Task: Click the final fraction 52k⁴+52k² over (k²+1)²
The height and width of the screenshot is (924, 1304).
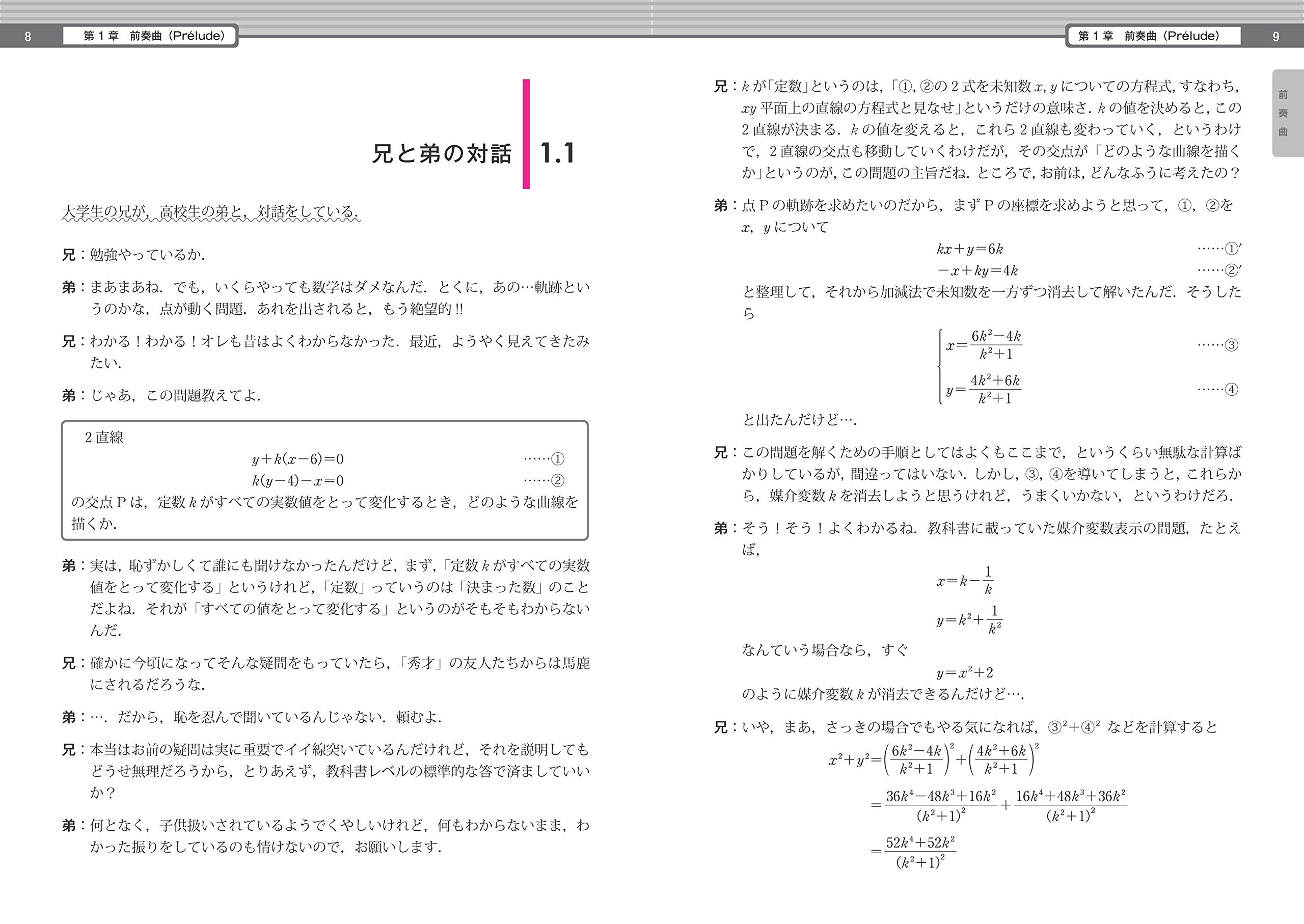Action: point(919,852)
